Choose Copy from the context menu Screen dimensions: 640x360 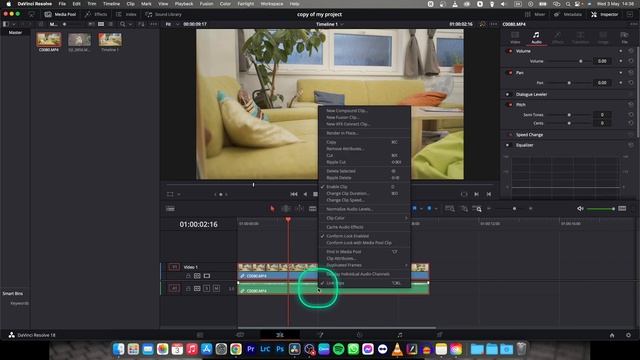(364, 142)
